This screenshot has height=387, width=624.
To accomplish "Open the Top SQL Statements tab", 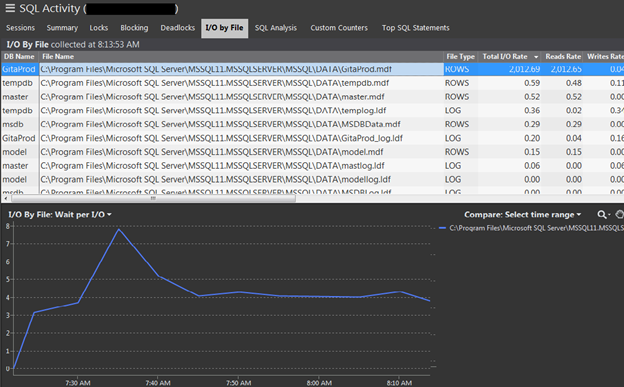I will [415, 28].
